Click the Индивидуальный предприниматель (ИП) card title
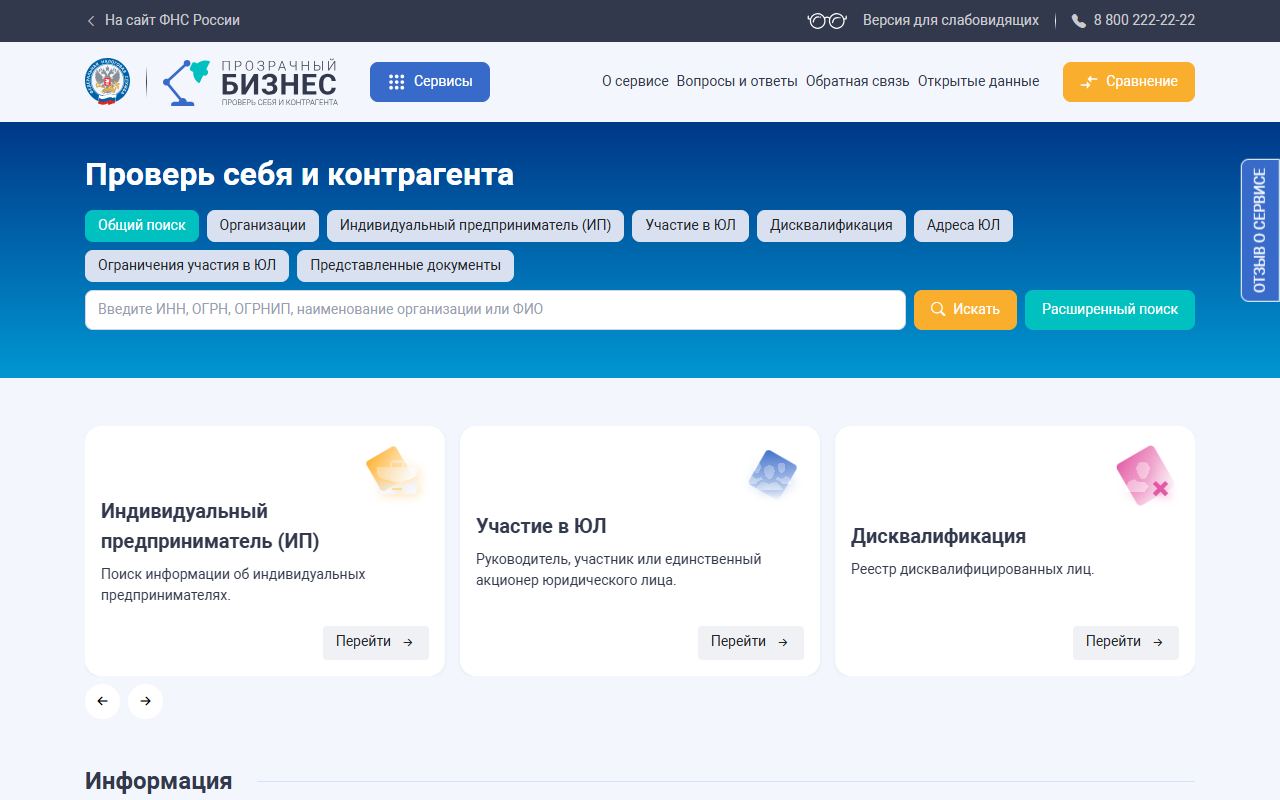The width and height of the screenshot is (1280, 800). tap(210, 527)
